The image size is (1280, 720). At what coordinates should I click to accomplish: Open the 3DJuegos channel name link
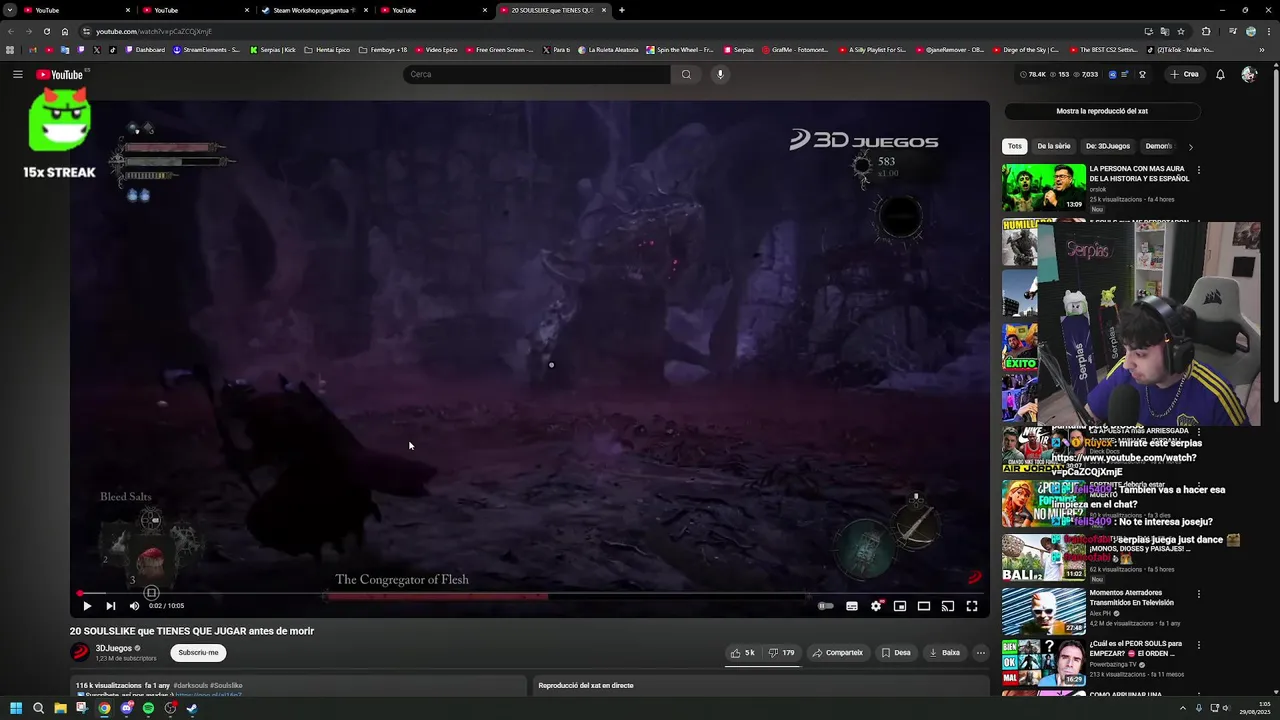click(x=114, y=648)
